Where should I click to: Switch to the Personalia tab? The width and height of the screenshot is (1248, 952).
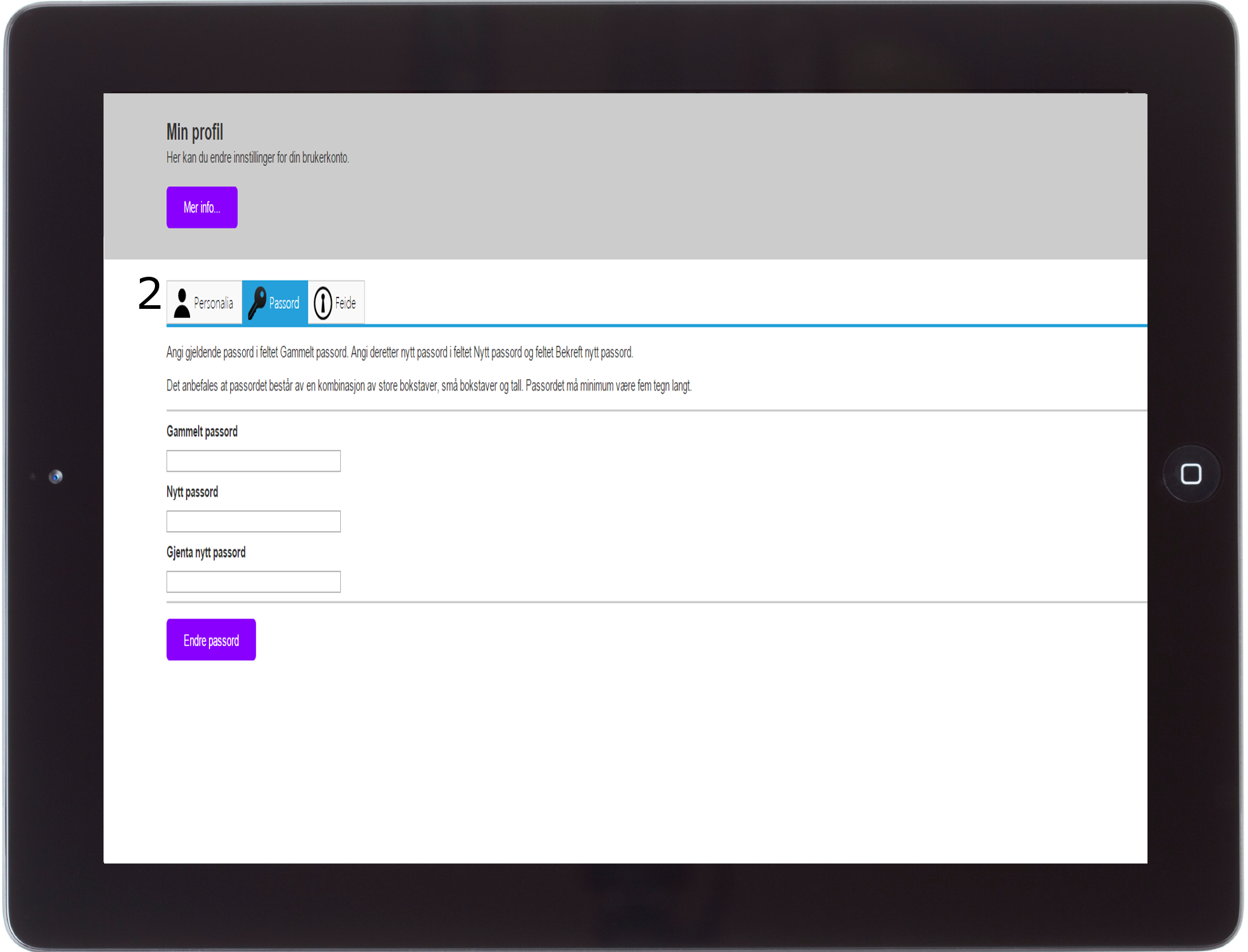(205, 302)
